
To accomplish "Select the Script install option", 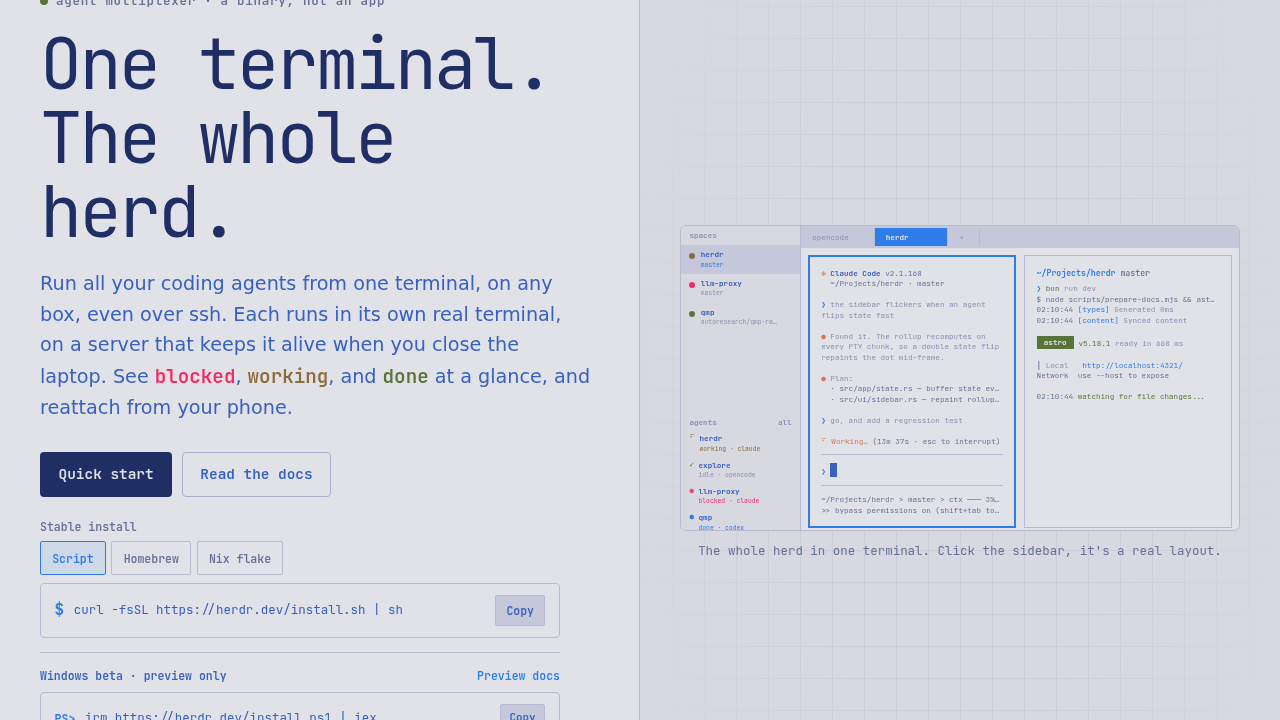I will pyautogui.click(x=73, y=558).
